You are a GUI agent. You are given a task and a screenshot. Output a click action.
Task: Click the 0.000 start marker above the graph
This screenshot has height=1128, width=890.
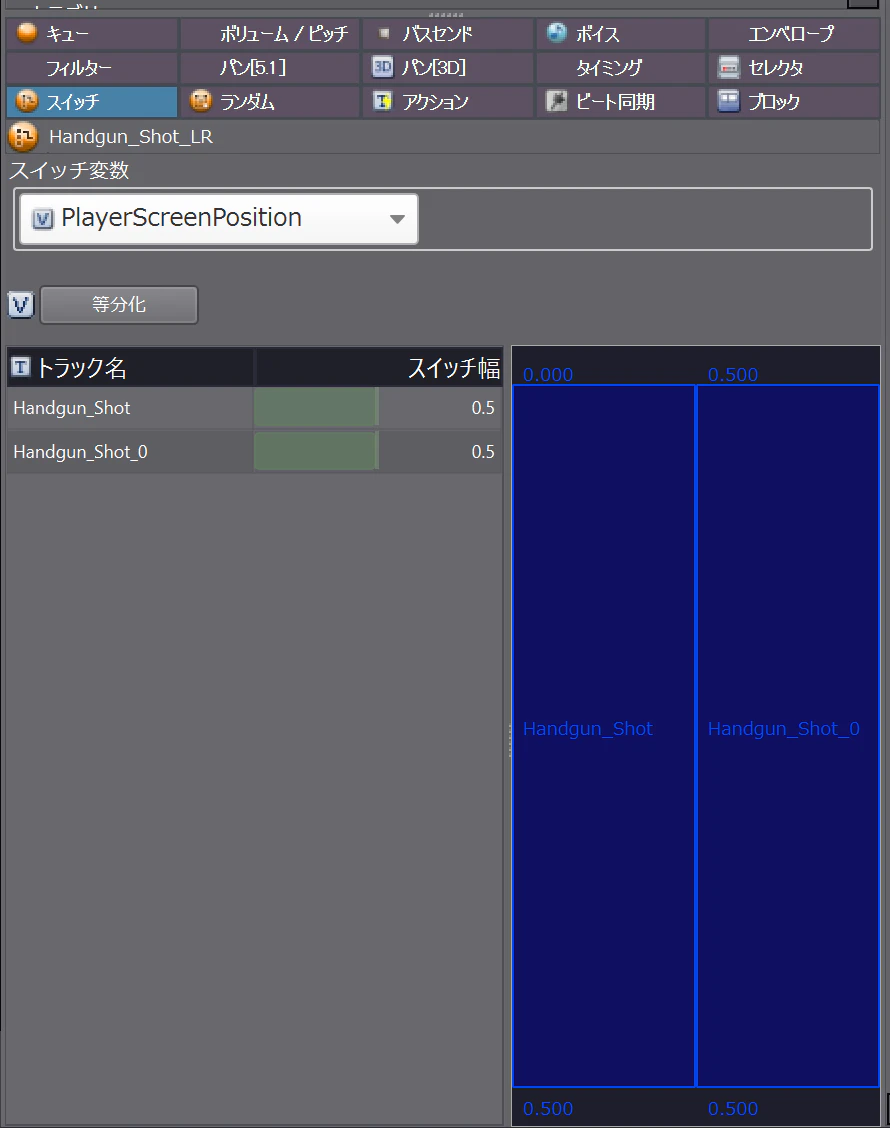click(548, 375)
